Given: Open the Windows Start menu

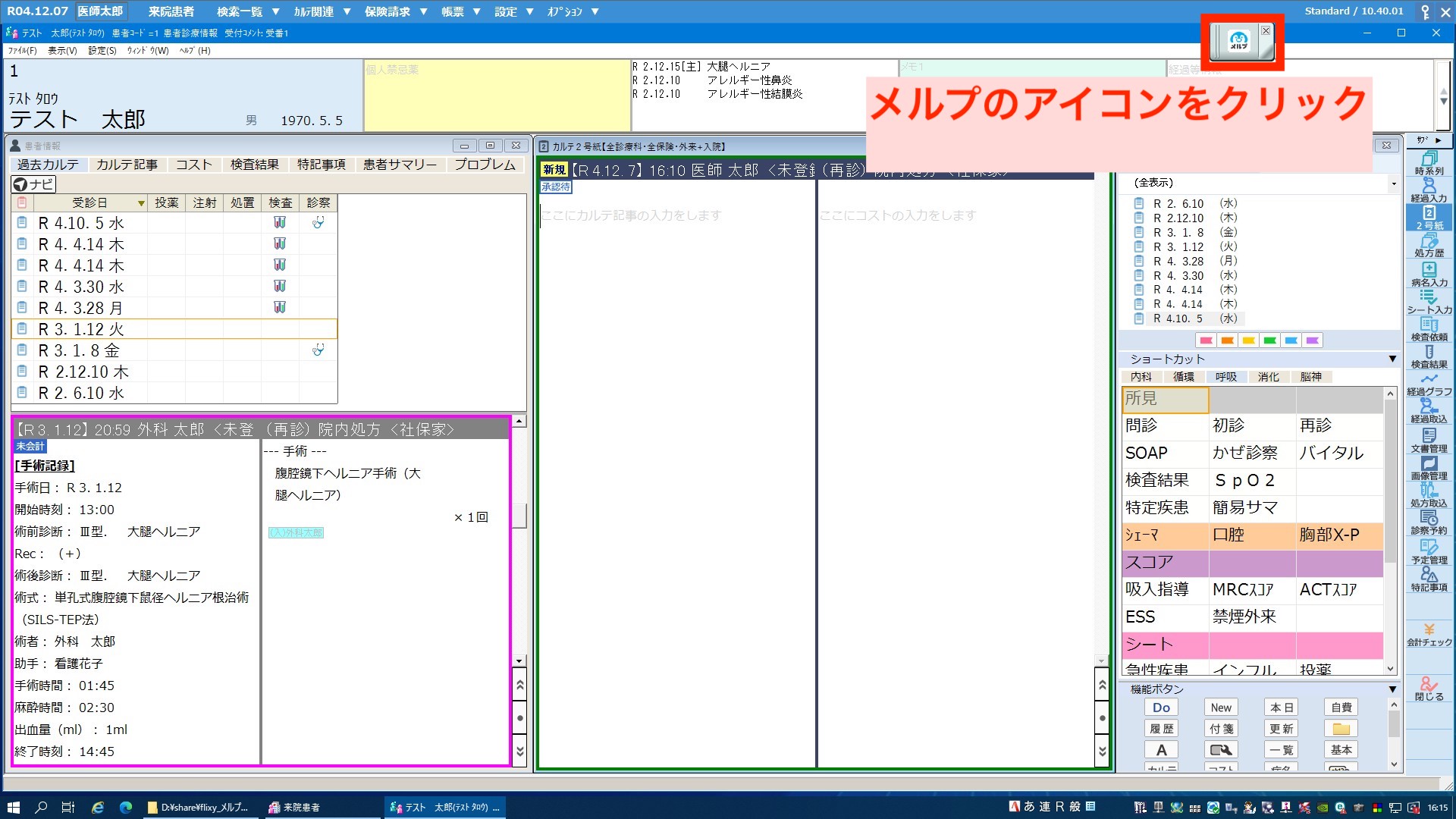Looking at the screenshot, I should (x=13, y=808).
